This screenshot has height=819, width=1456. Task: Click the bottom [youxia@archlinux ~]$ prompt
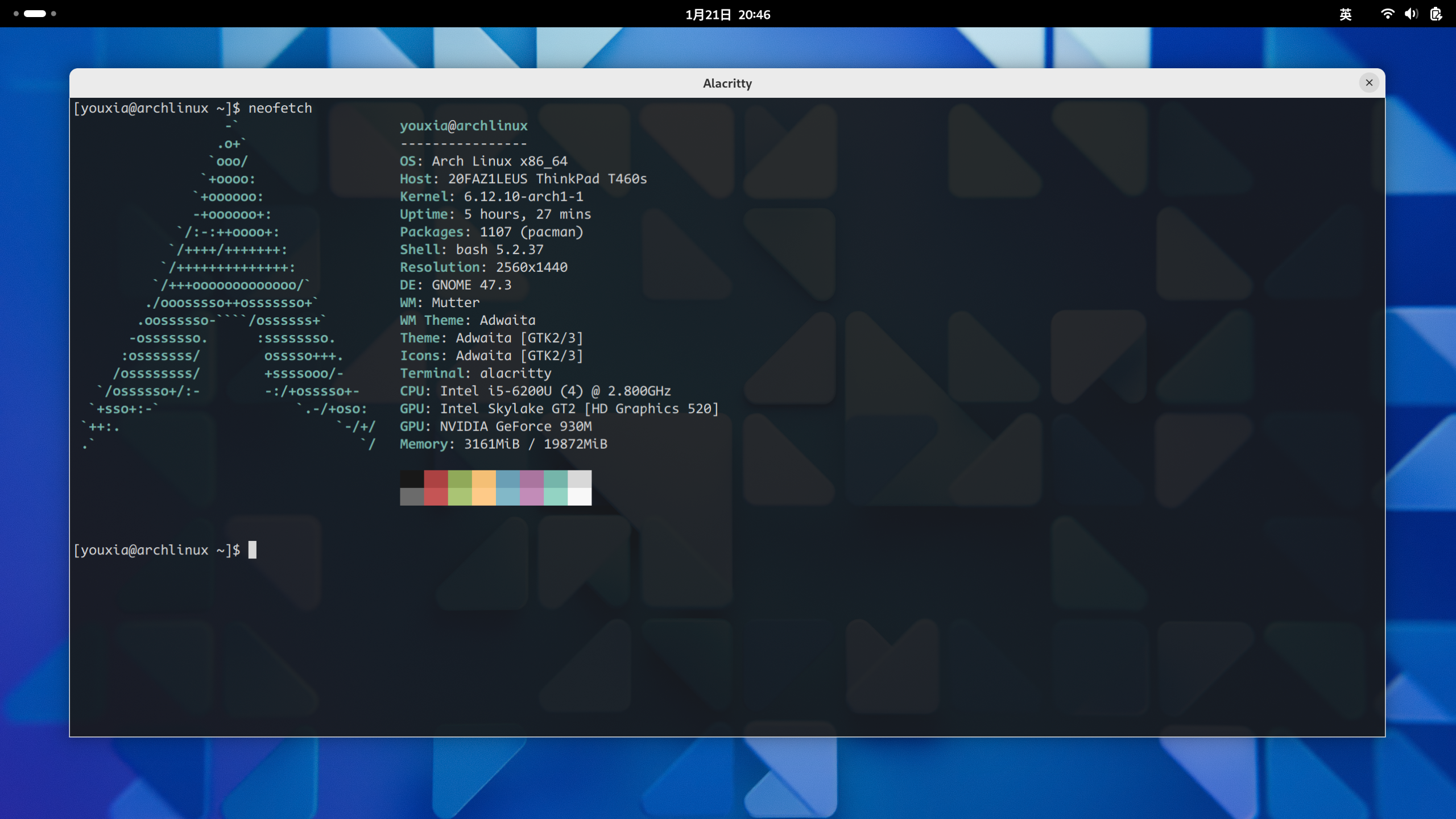point(157,550)
